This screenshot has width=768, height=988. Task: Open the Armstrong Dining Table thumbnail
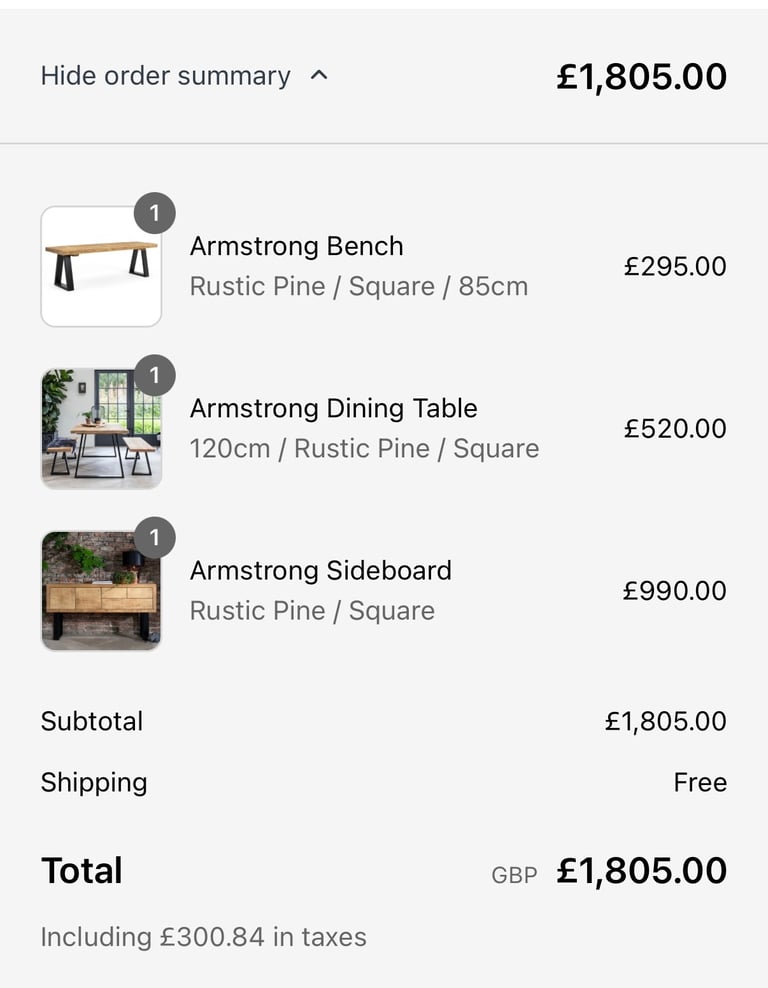[101, 428]
